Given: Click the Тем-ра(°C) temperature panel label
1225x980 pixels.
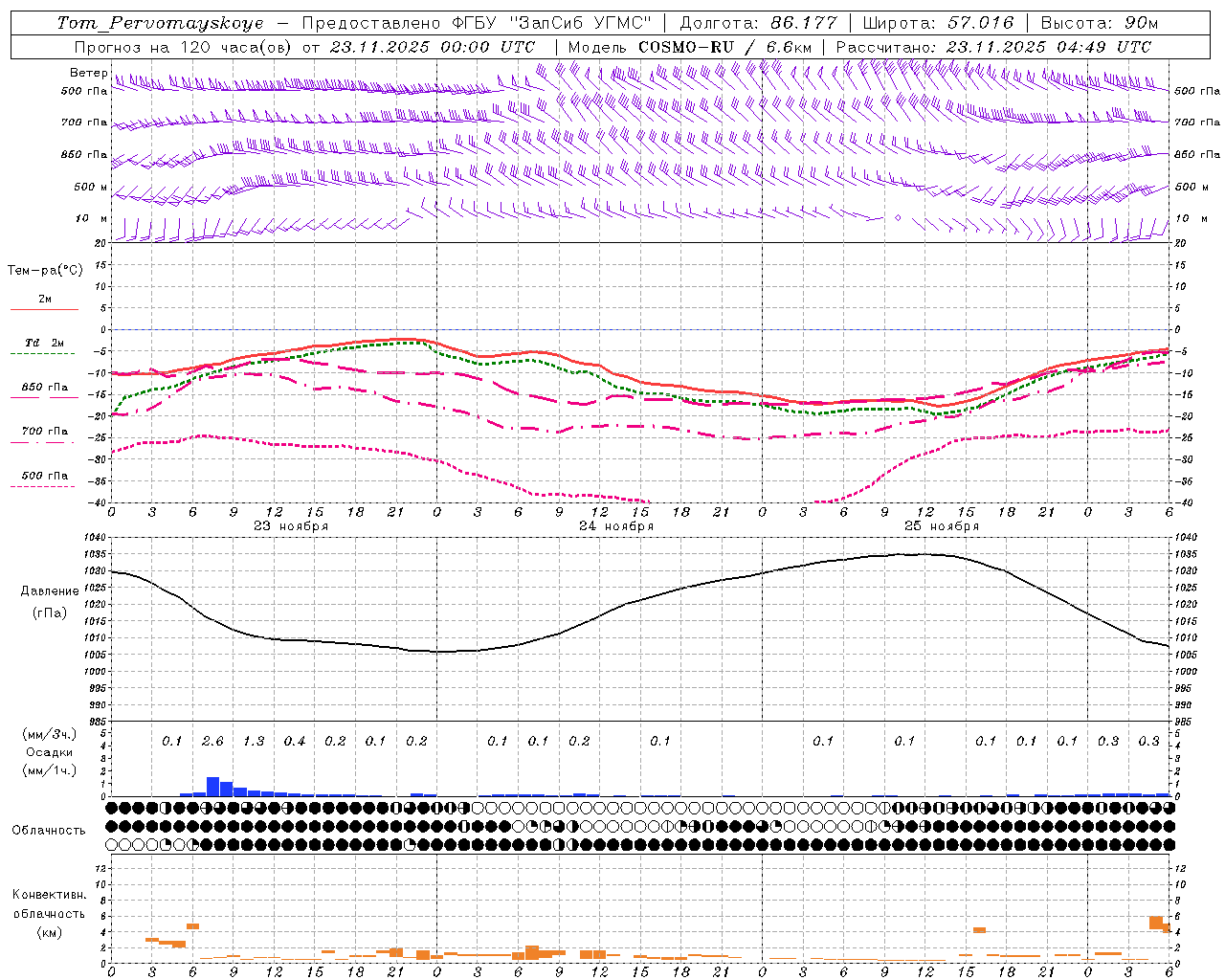Looking at the screenshot, I should (x=45, y=271).
